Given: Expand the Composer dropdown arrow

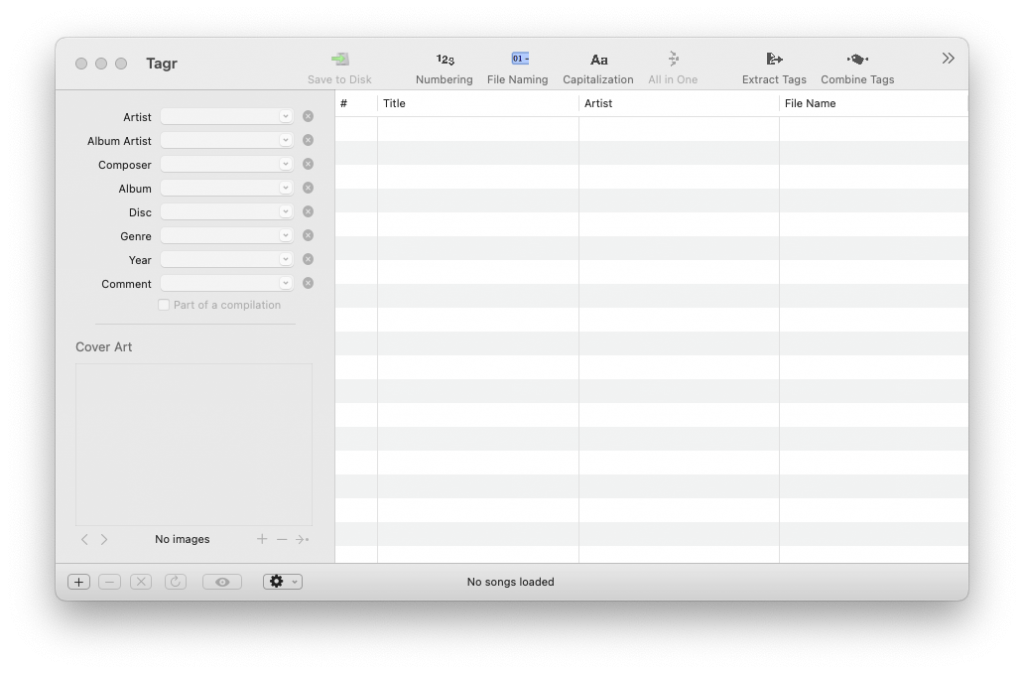Looking at the screenshot, I should click(x=285, y=164).
